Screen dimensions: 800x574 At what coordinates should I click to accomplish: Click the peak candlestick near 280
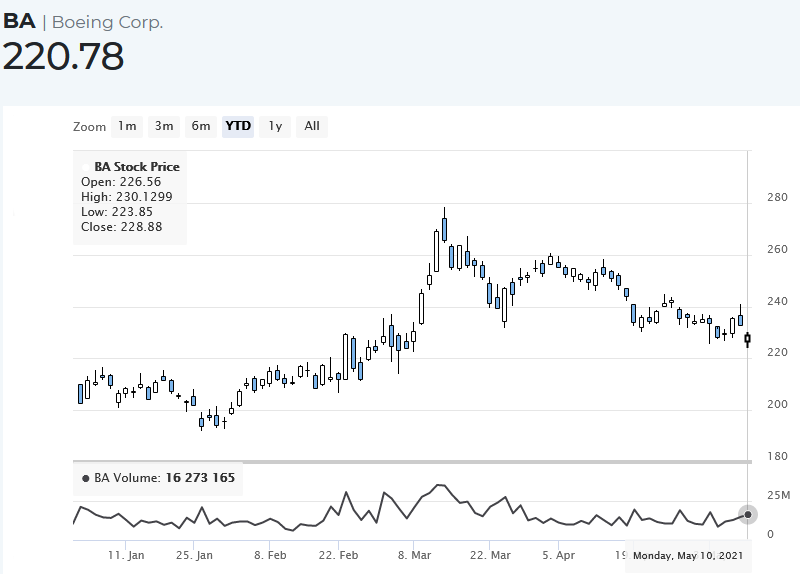pyautogui.click(x=444, y=227)
